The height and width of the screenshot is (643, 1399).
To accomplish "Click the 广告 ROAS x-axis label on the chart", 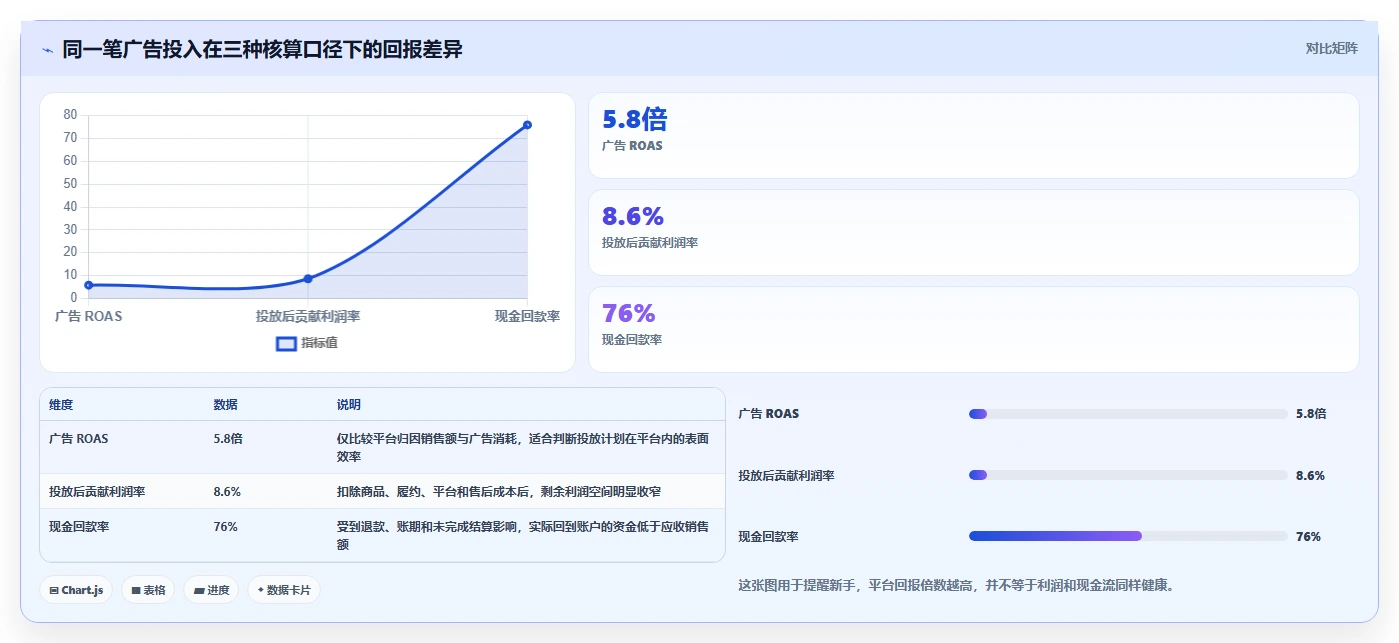I will click(89, 316).
